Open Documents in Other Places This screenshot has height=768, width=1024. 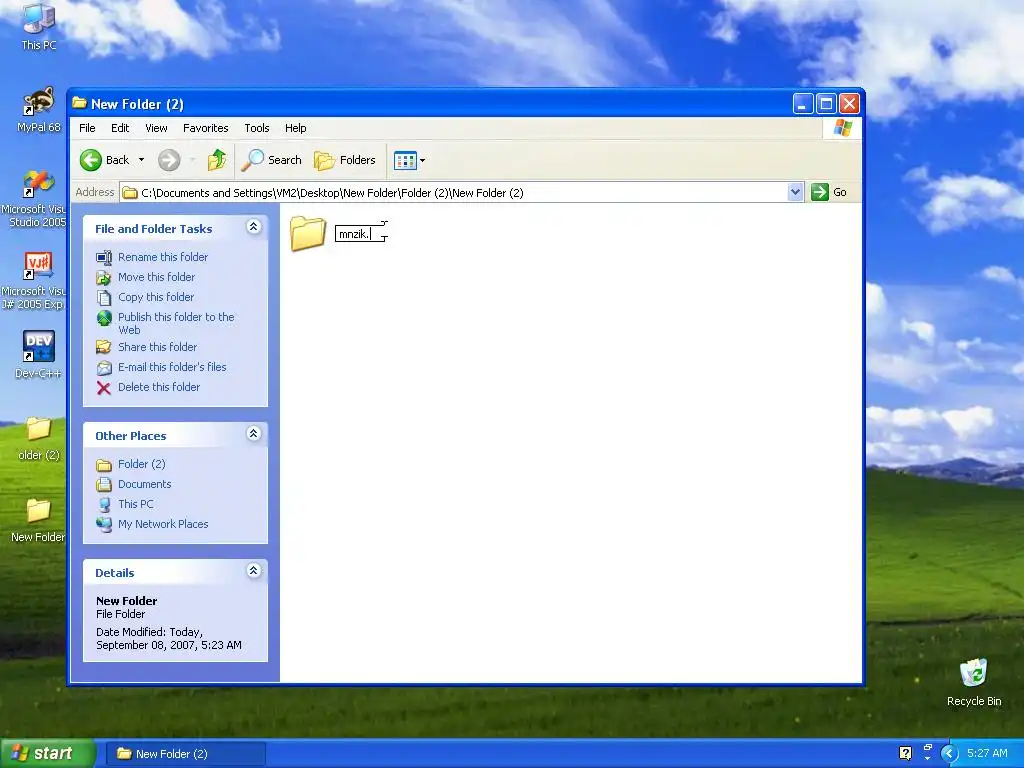tap(144, 485)
